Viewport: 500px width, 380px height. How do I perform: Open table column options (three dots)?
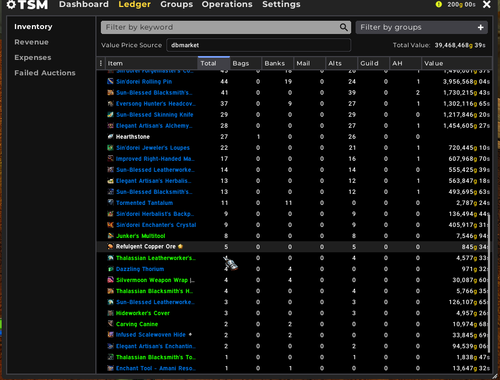pyautogui.click(x=101, y=63)
